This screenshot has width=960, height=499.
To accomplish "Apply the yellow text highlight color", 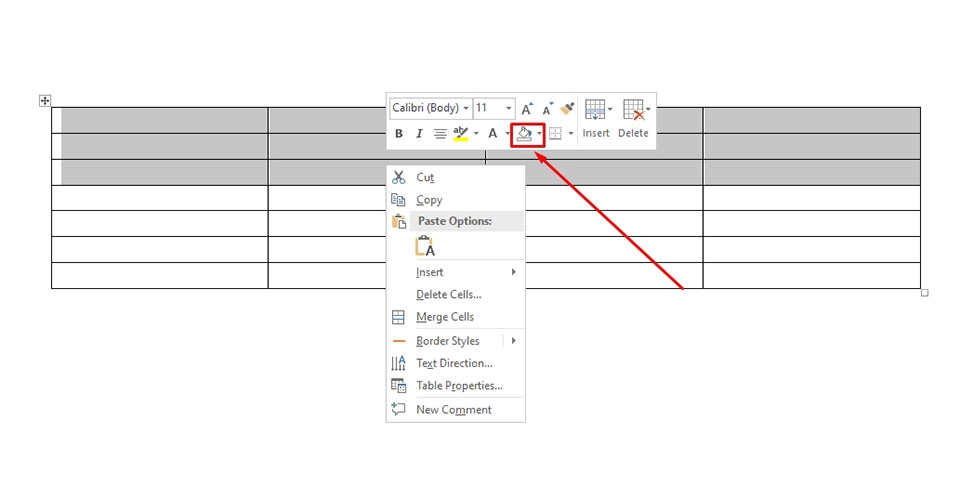I will click(460, 133).
